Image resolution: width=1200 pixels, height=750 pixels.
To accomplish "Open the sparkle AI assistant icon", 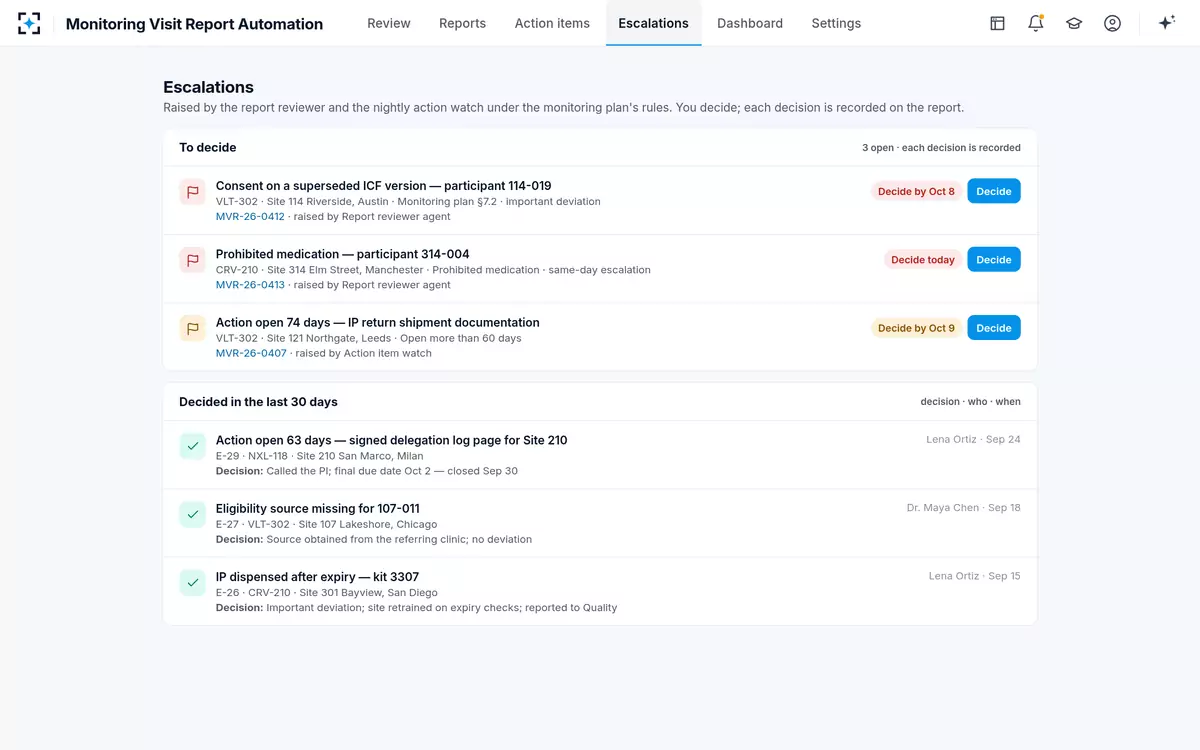I will click(x=1166, y=23).
